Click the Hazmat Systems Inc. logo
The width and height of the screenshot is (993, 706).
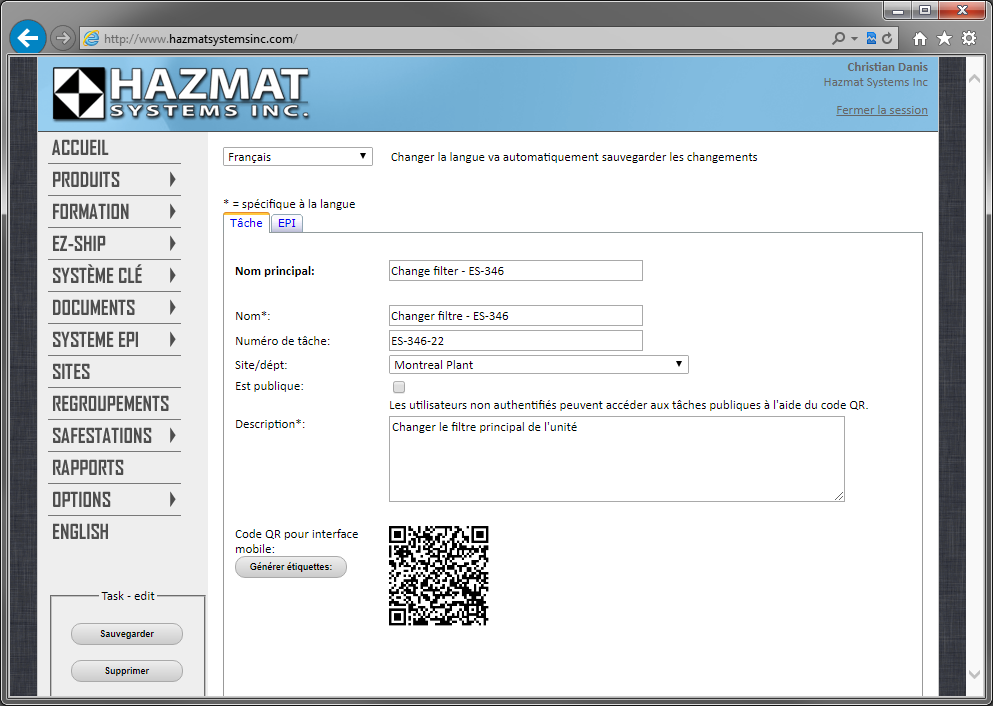[x=181, y=94]
